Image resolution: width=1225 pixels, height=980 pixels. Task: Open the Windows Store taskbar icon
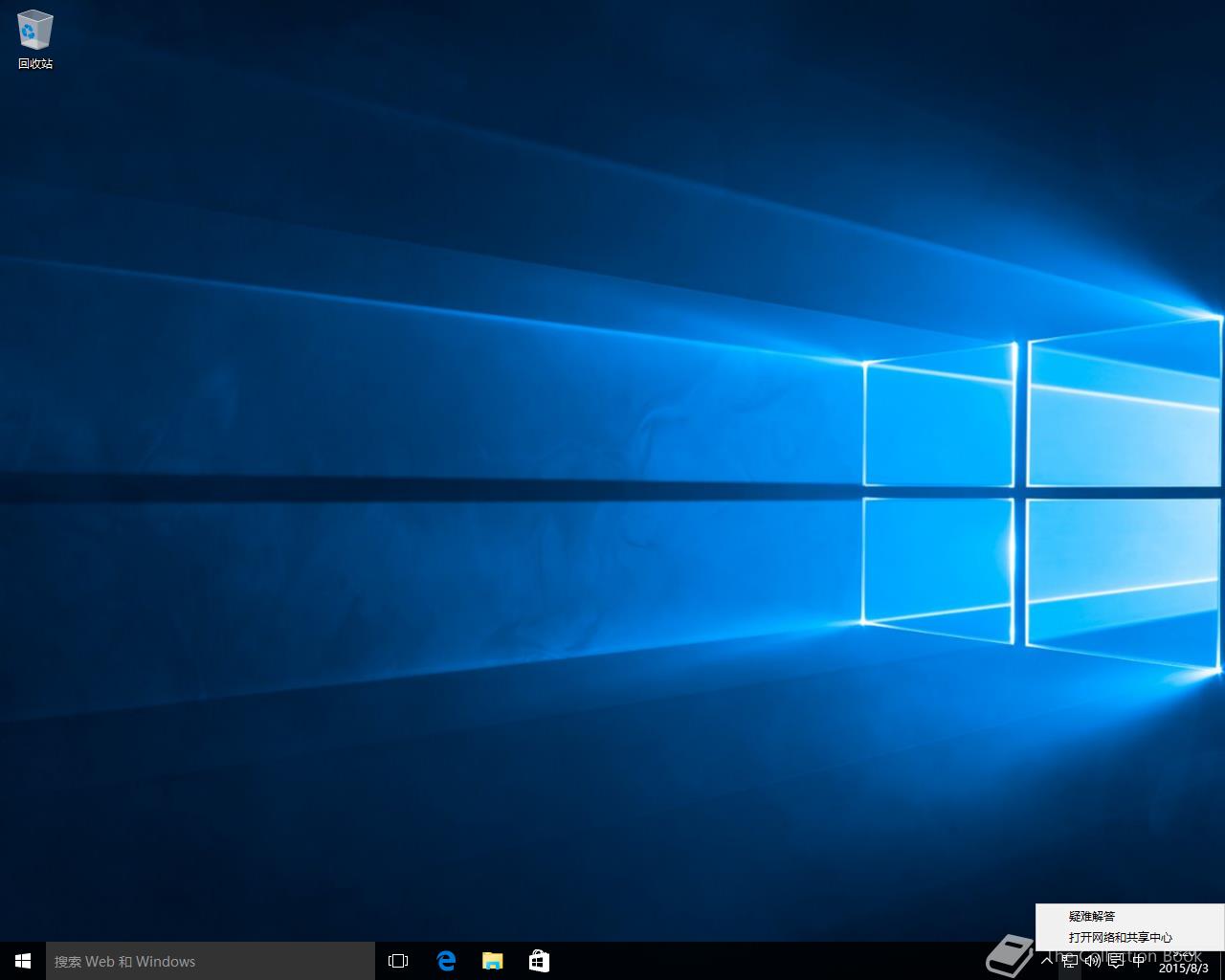539,961
